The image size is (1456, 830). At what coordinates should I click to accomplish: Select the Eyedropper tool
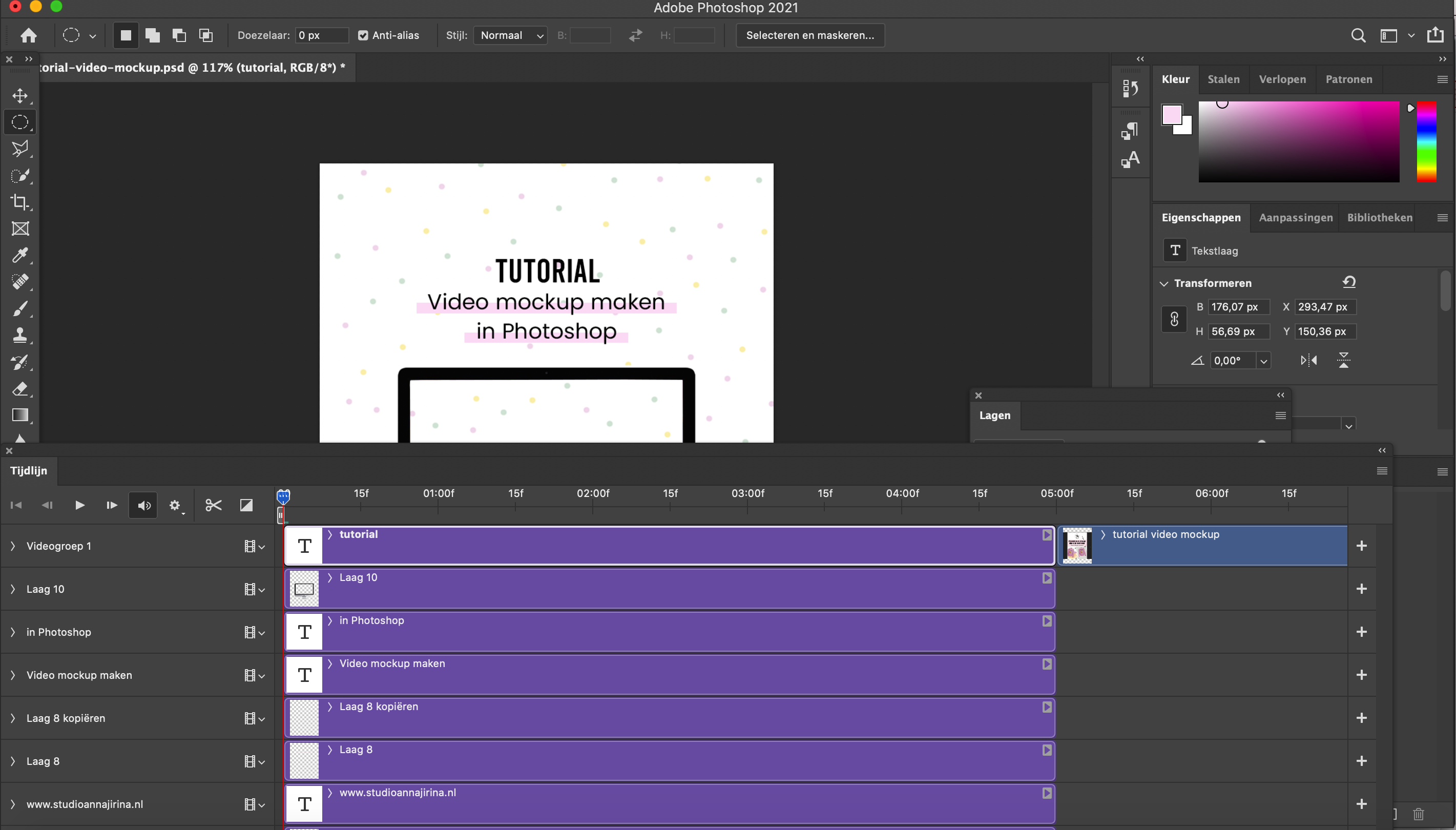20,255
